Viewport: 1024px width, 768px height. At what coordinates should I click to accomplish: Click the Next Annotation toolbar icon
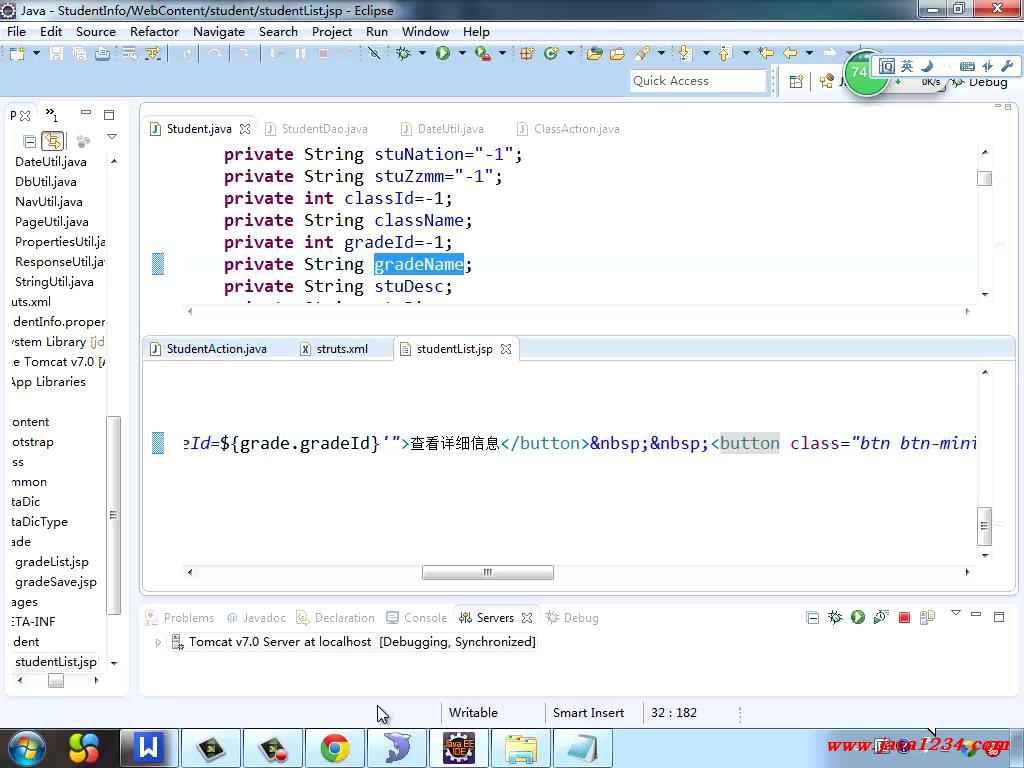point(684,54)
